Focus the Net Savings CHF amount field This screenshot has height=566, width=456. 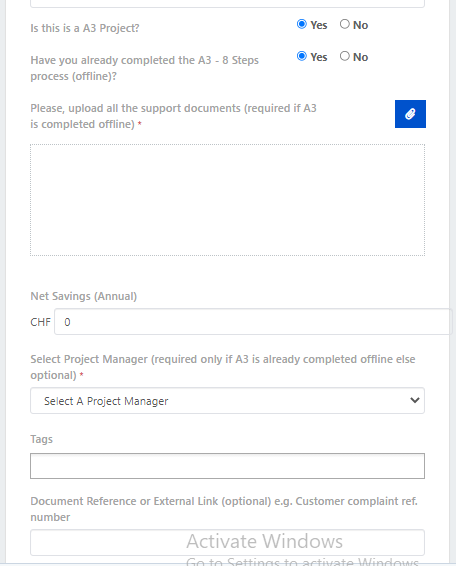coord(253,322)
